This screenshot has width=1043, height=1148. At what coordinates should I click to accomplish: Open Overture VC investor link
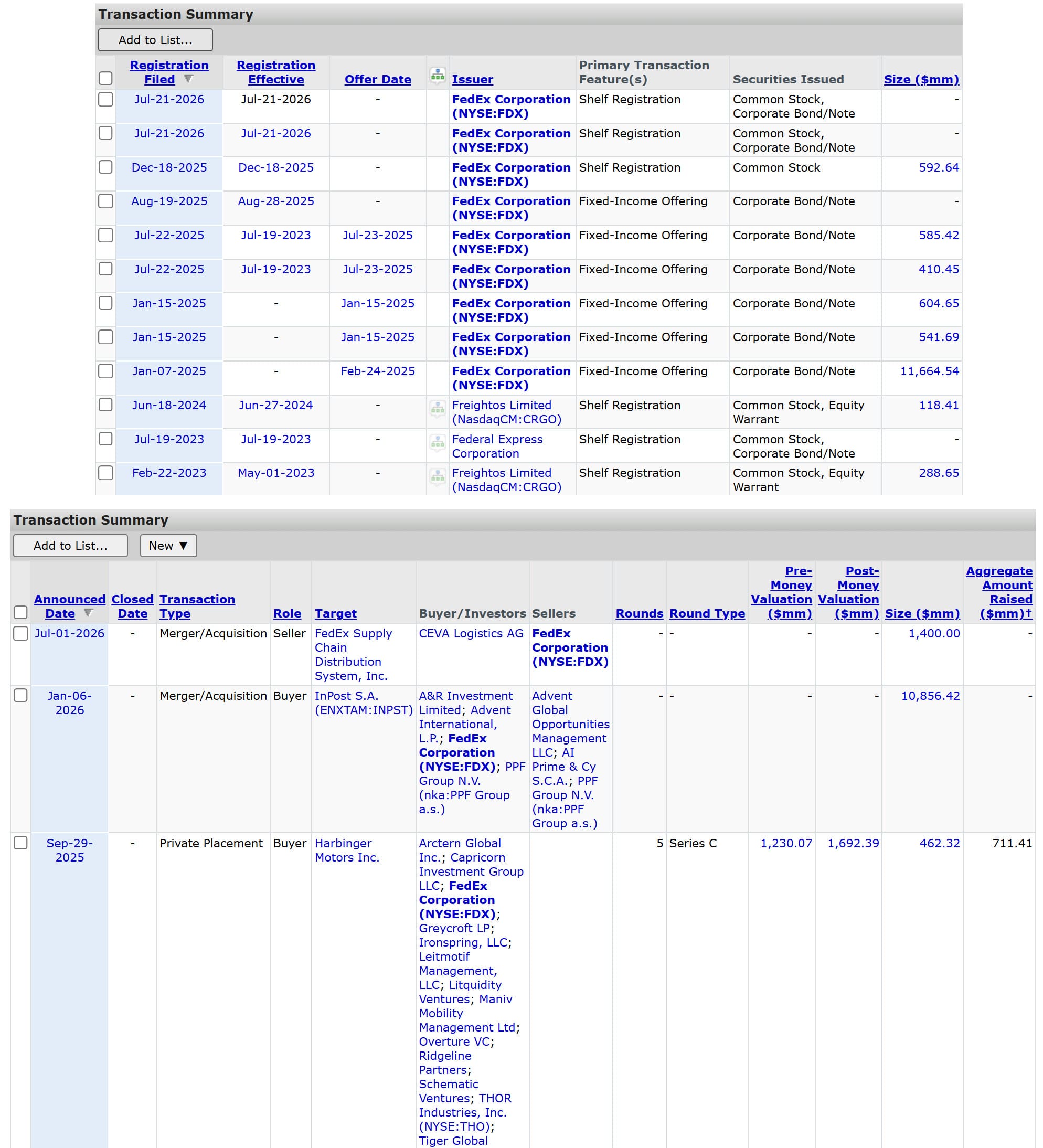tap(454, 1041)
